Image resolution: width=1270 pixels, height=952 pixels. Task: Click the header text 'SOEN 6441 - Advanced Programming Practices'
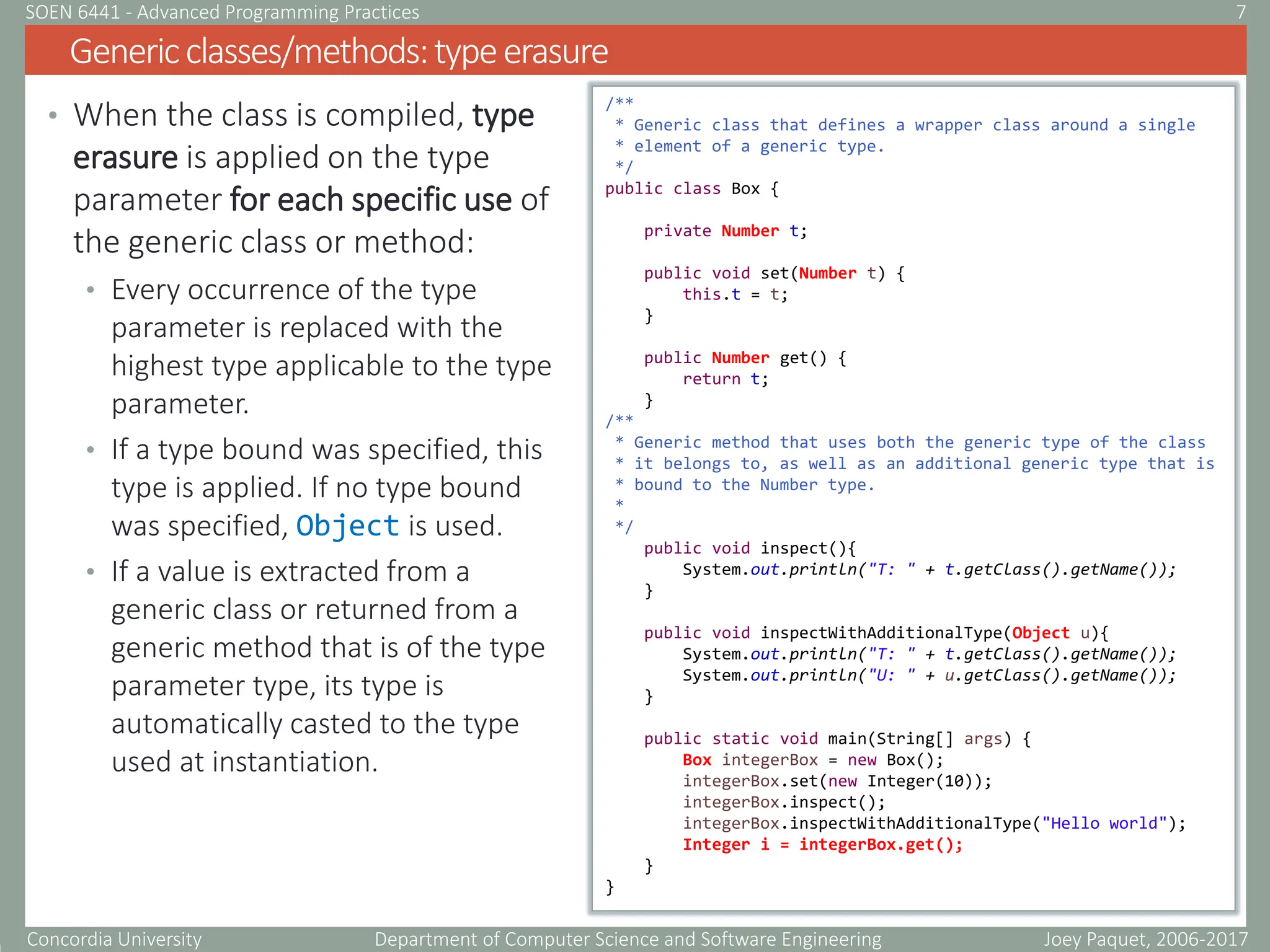222,12
